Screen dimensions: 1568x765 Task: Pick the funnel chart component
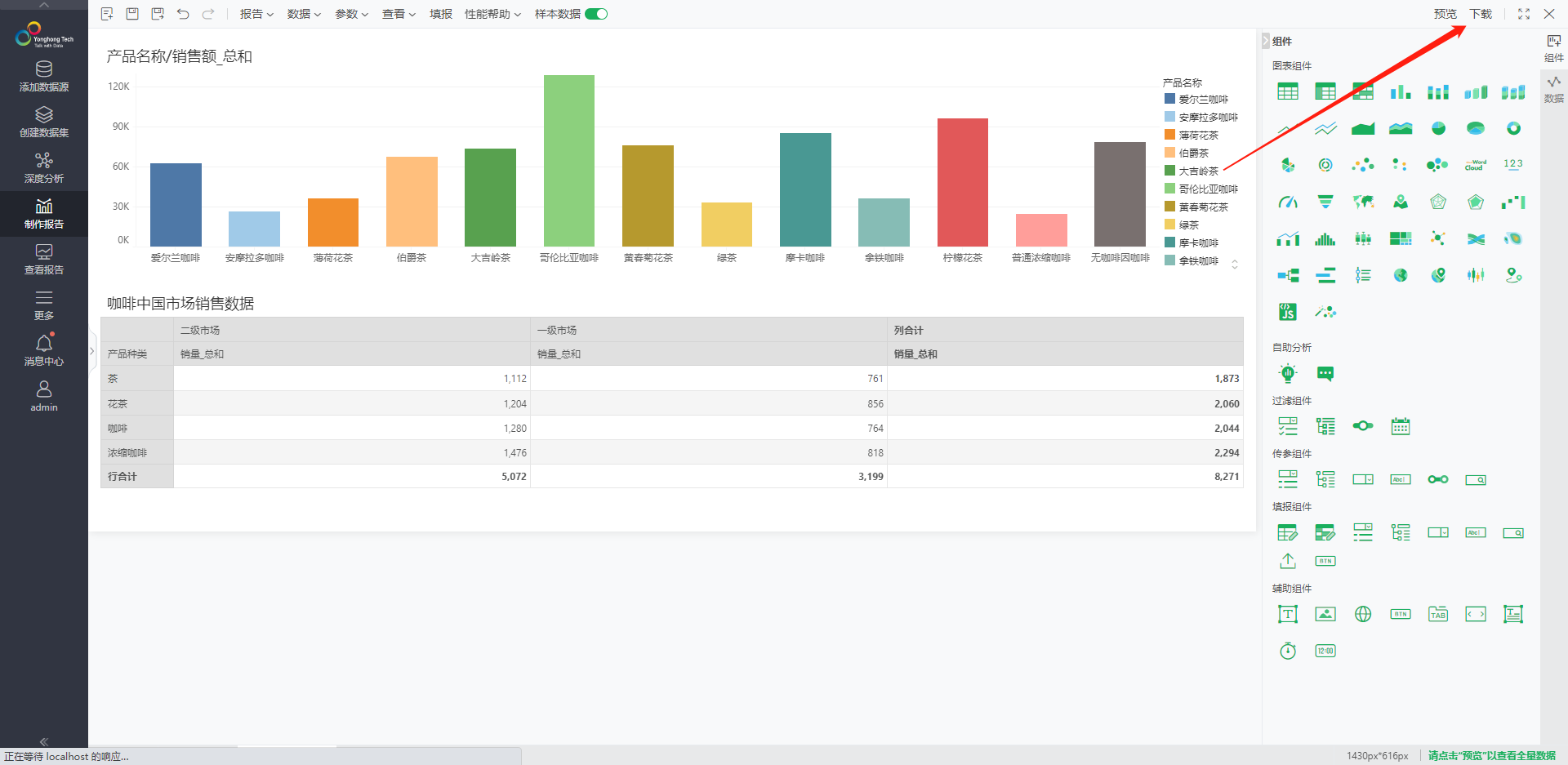1325,202
